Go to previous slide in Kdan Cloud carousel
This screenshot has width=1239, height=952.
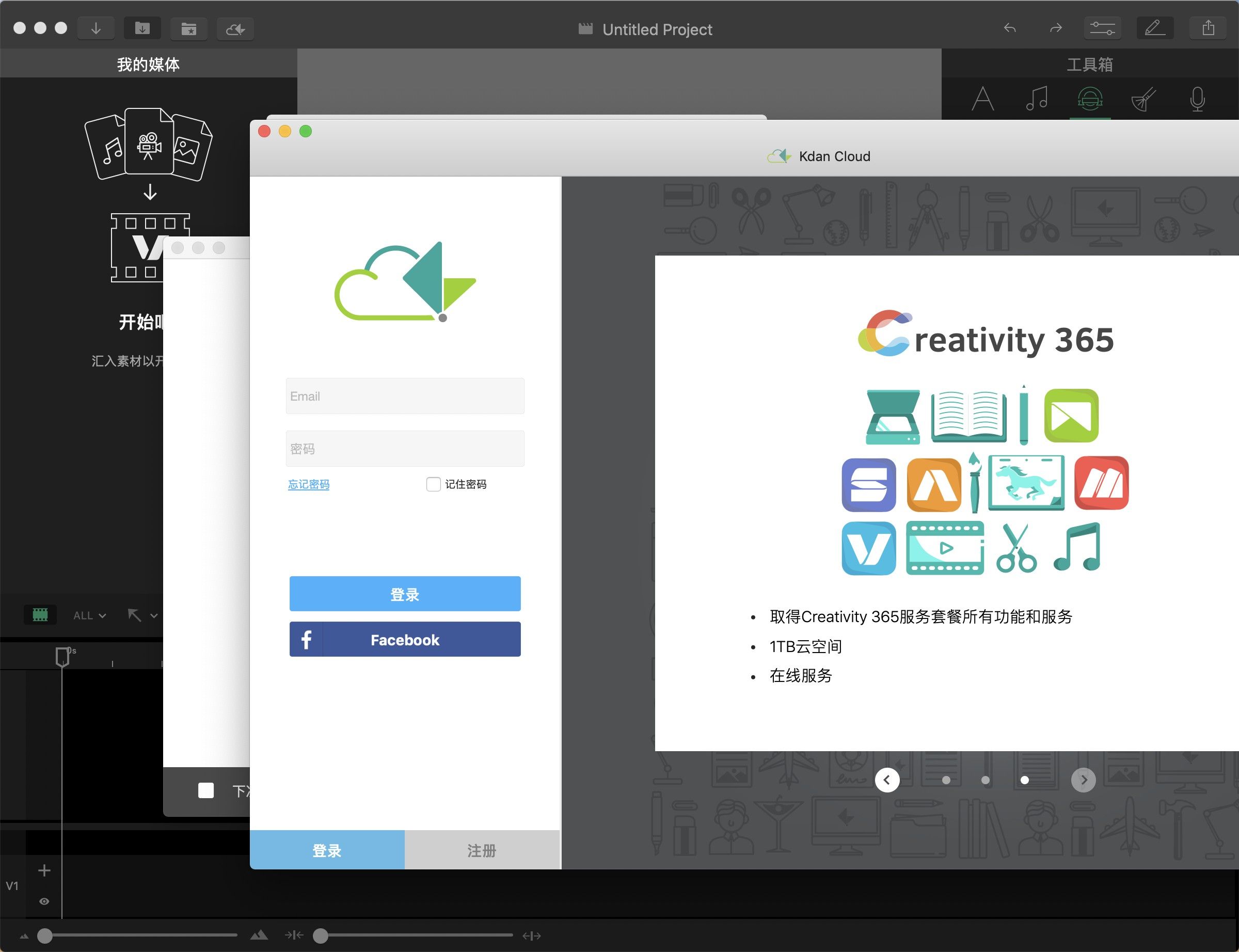pyautogui.click(x=887, y=780)
